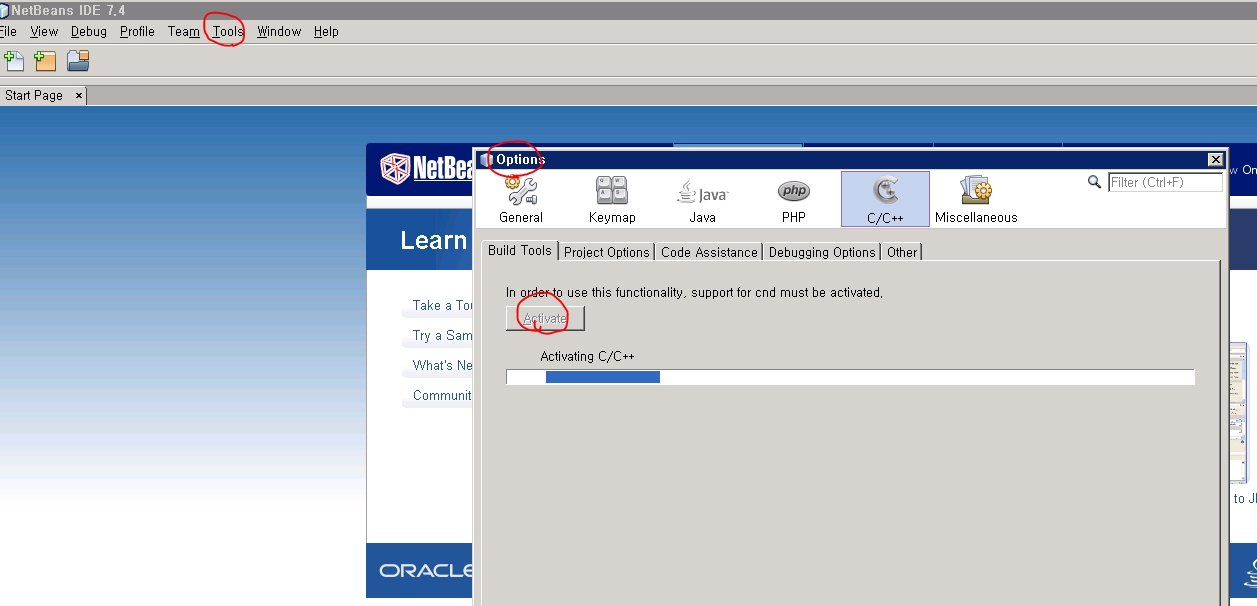Select the General options category

coord(521,199)
